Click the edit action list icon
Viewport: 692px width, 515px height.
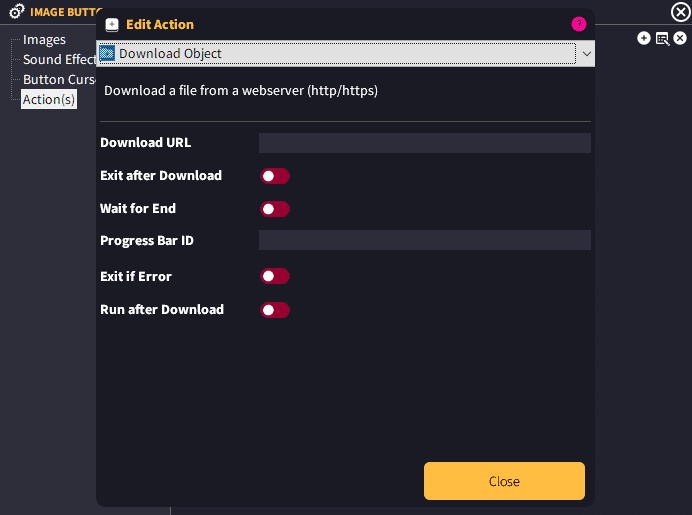(662, 39)
